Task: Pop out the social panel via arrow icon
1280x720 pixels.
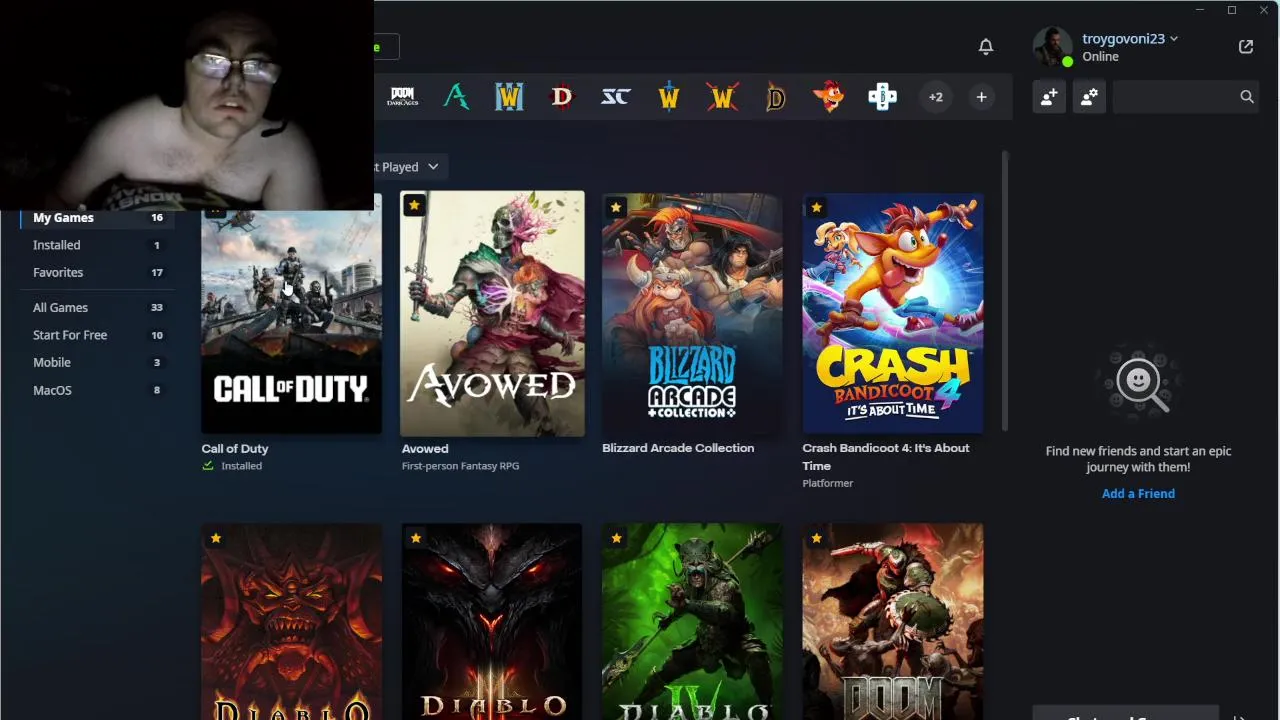Action: click(x=1246, y=47)
